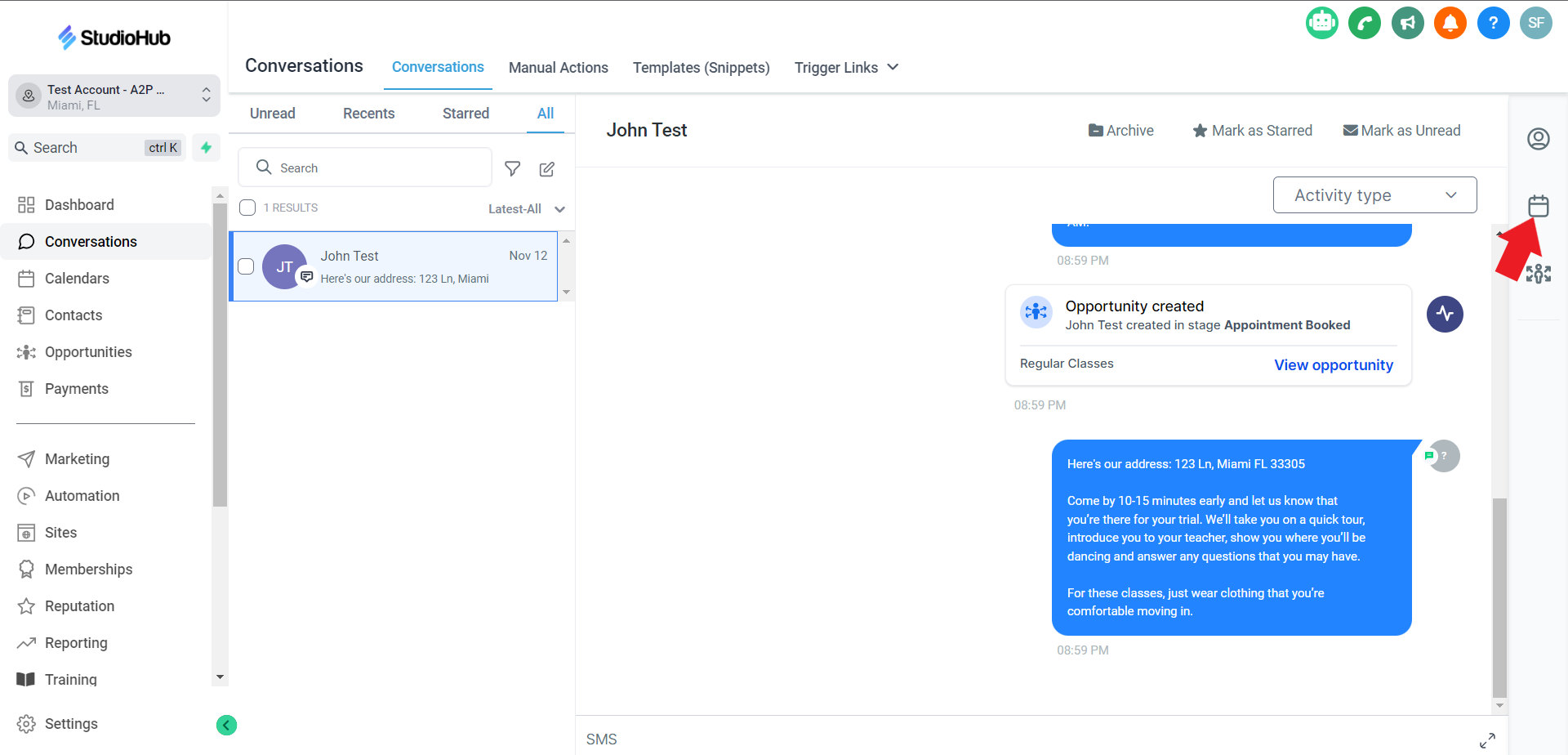
Task: Switch to the Starred tab
Action: (465, 114)
